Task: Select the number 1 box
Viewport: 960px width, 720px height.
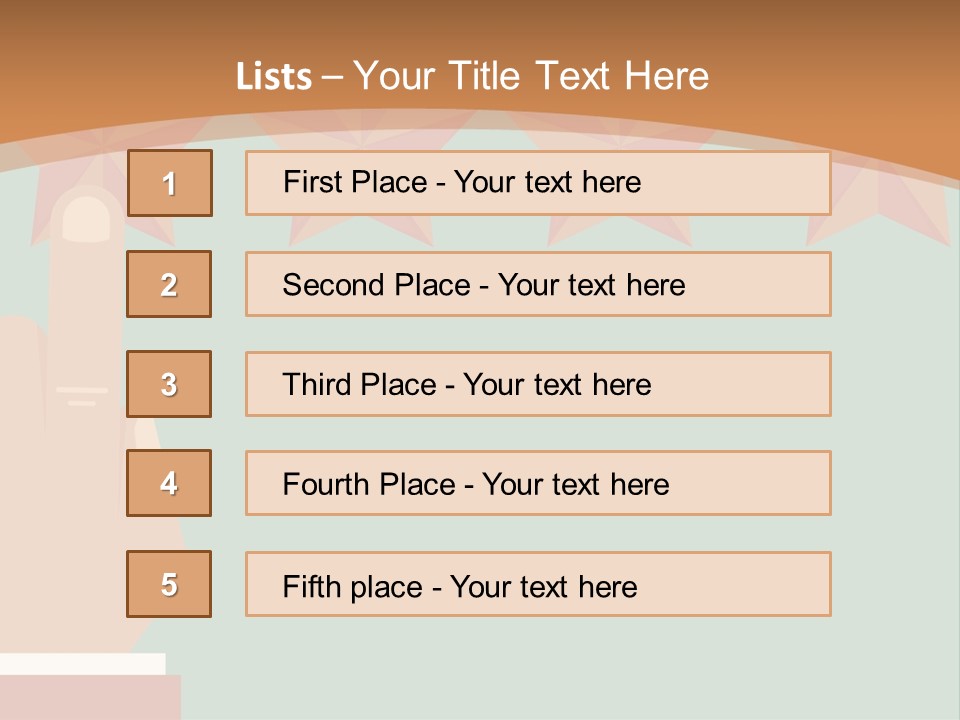Action: click(x=170, y=183)
